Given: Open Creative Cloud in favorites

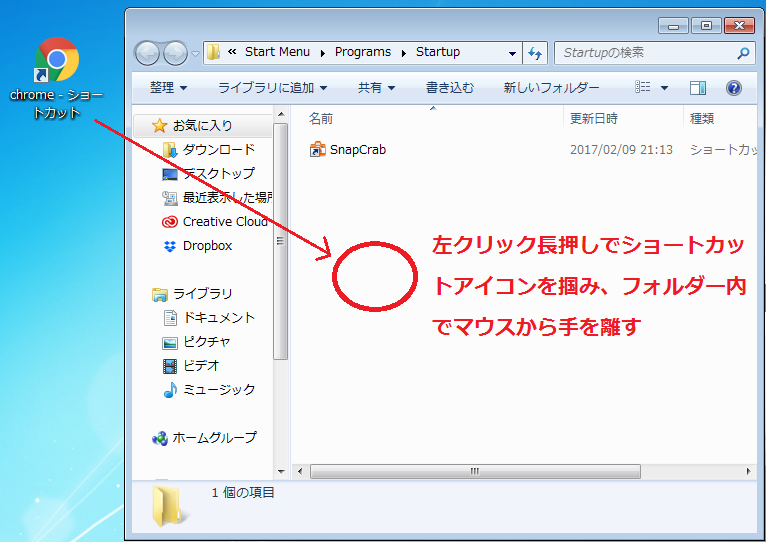Looking at the screenshot, I should pos(225,221).
